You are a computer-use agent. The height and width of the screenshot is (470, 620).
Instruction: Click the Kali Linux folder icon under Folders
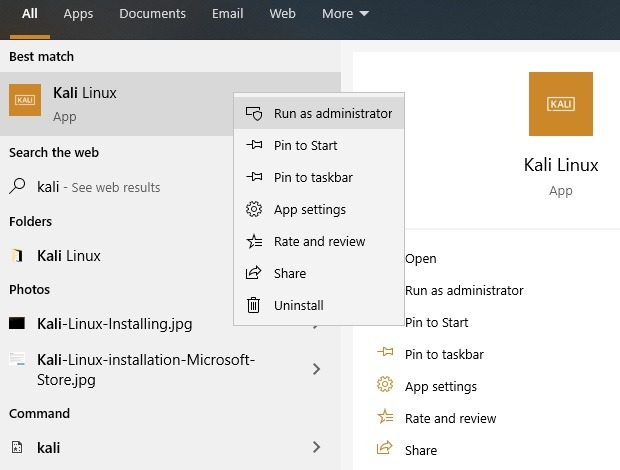[17, 256]
